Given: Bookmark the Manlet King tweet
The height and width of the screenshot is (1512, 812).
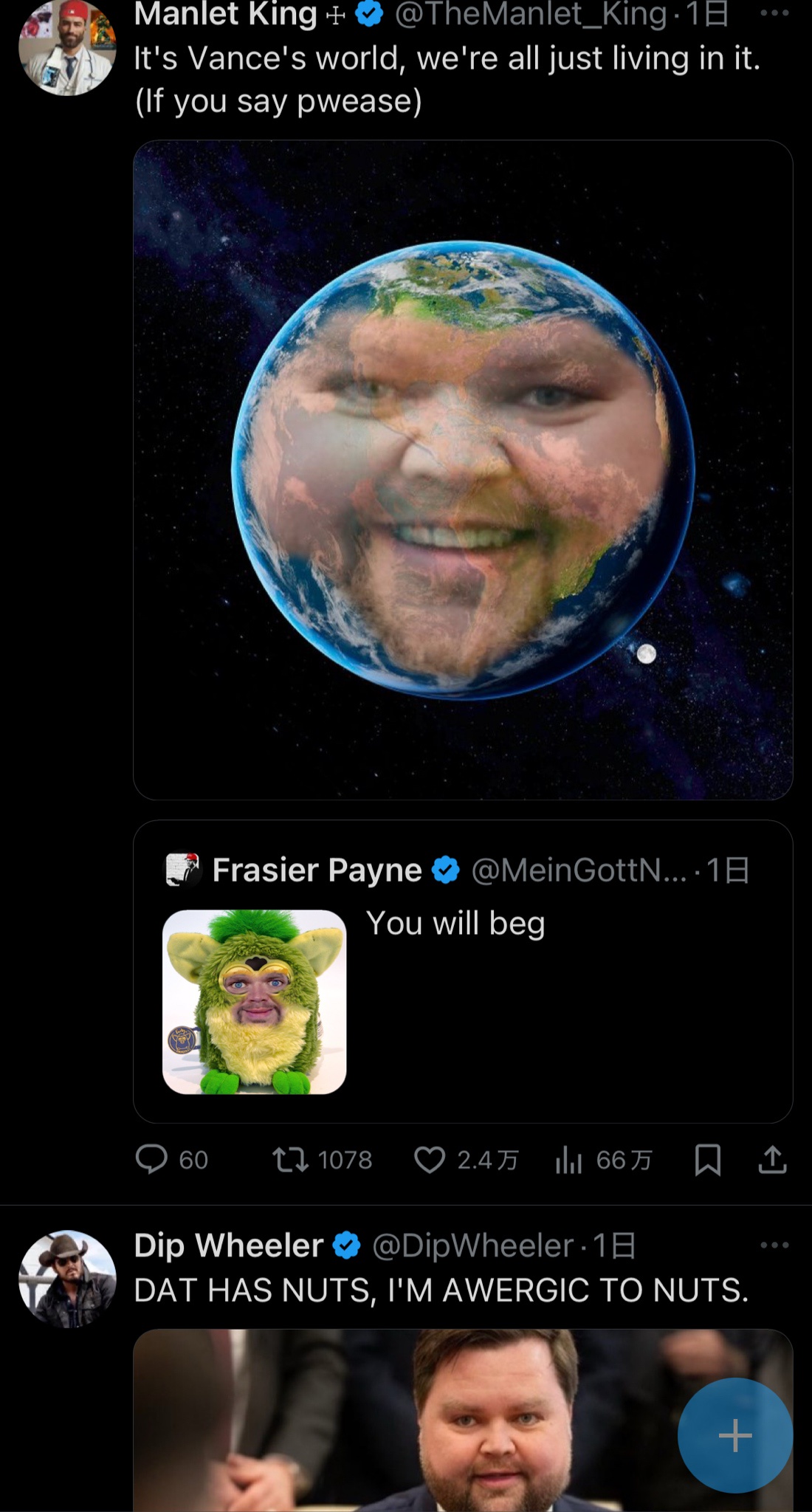Looking at the screenshot, I should (707, 1159).
